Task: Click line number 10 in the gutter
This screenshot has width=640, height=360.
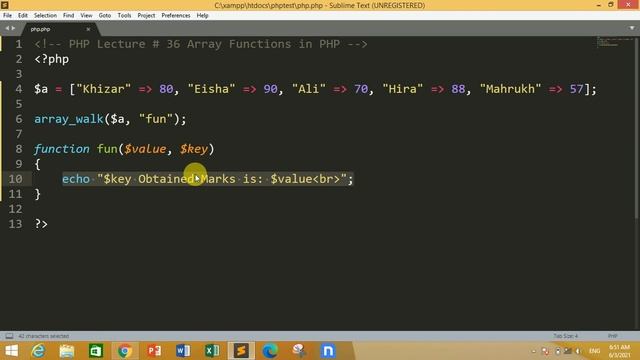Action: point(16,179)
